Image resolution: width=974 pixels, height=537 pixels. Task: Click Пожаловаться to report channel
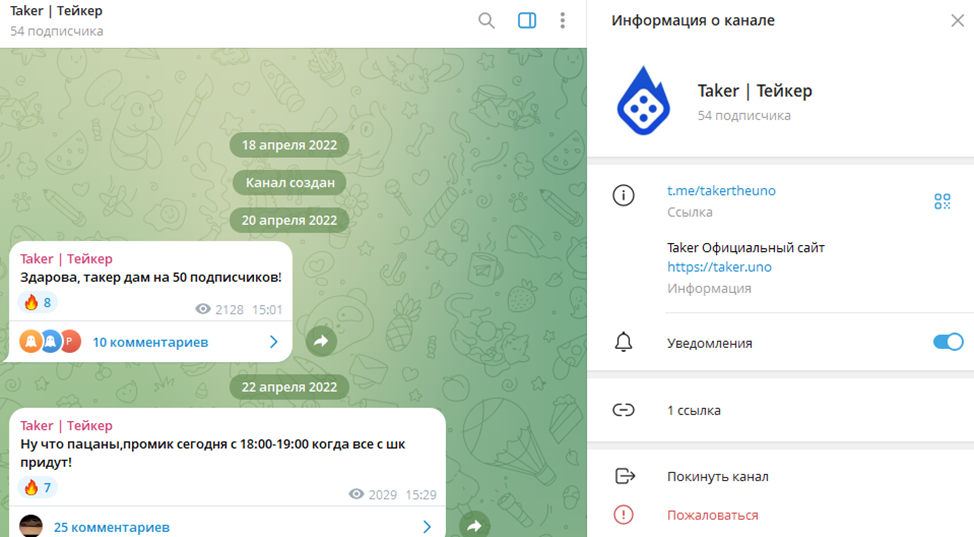pyautogui.click(x=712, y=515)
